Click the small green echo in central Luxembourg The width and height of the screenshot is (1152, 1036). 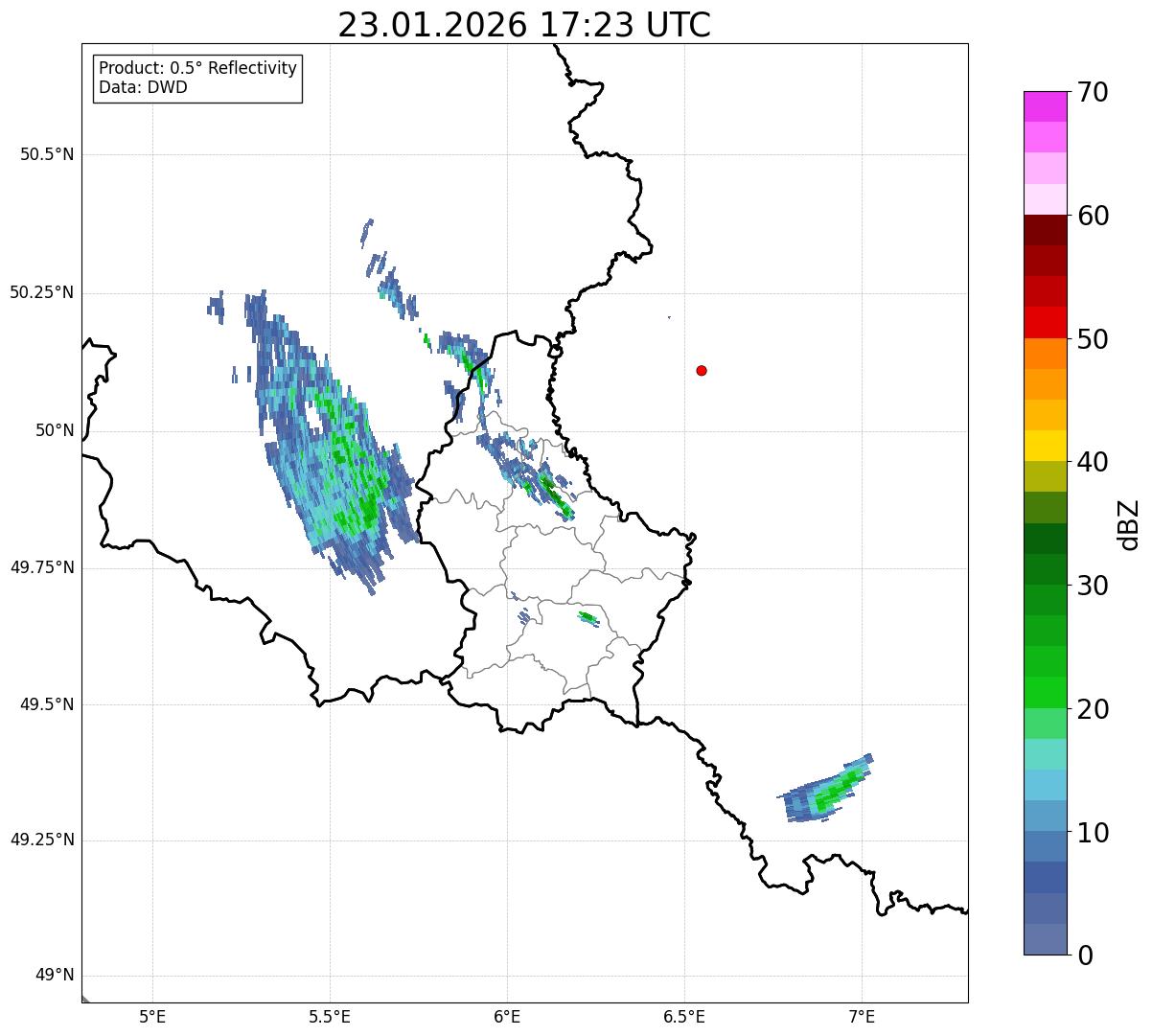[588, 619]
